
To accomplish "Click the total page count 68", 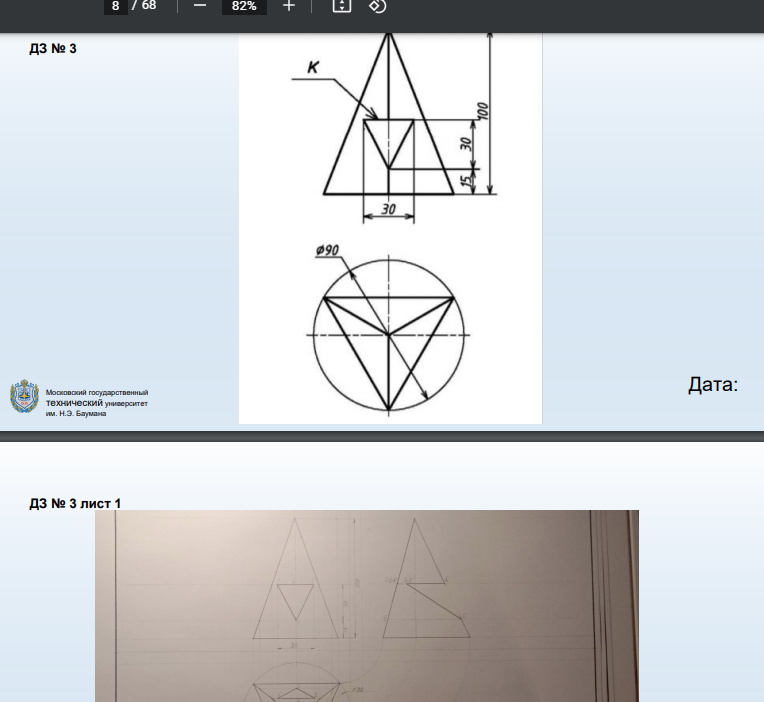I will coord(149,5).
